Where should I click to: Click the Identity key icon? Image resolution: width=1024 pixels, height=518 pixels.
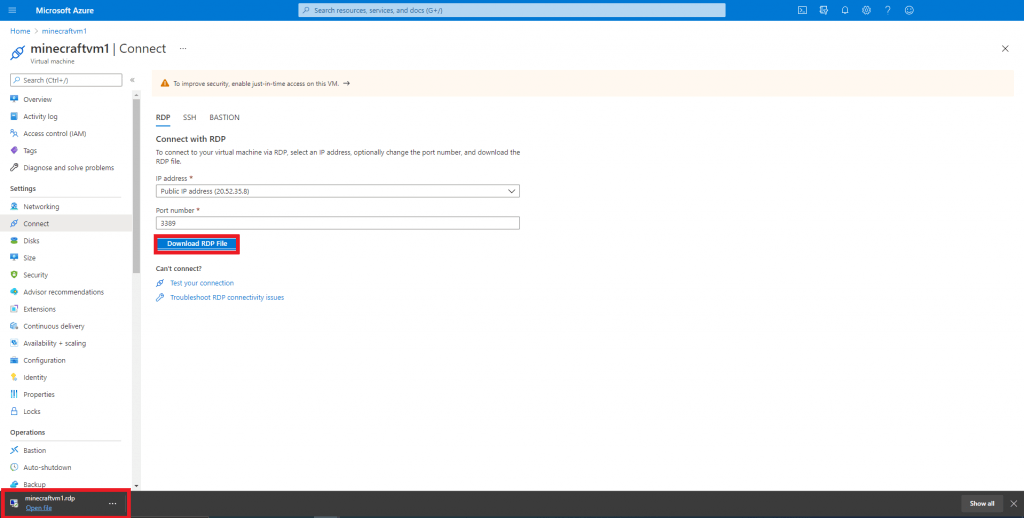(14, 378)
